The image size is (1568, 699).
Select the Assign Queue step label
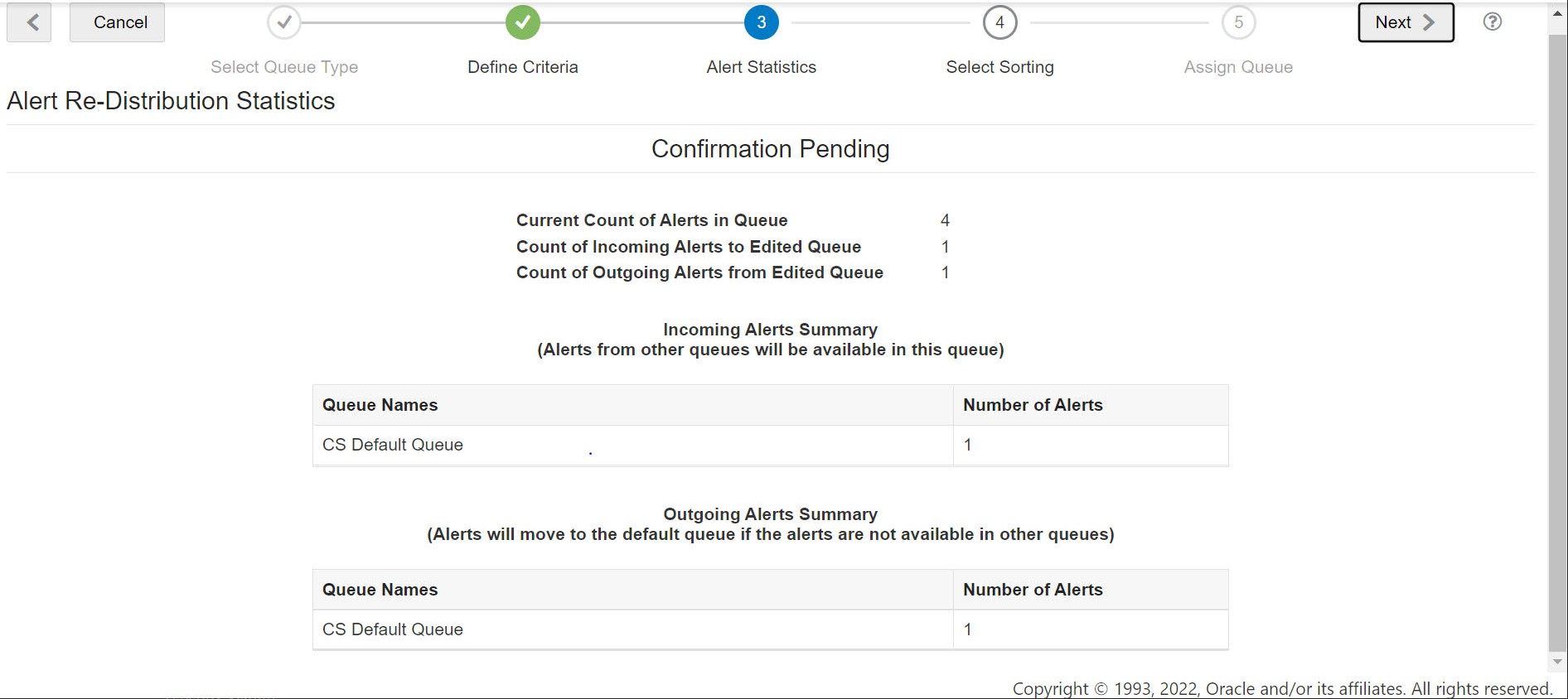click(x=1238, y=67)
